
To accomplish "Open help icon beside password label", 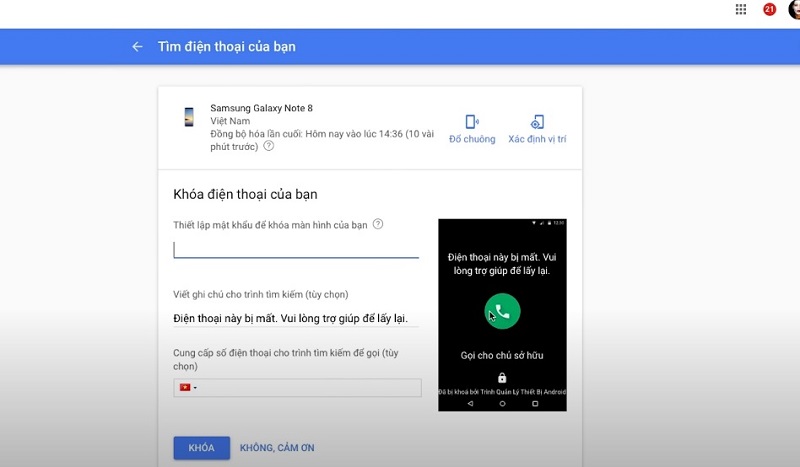I will point(378,224).
